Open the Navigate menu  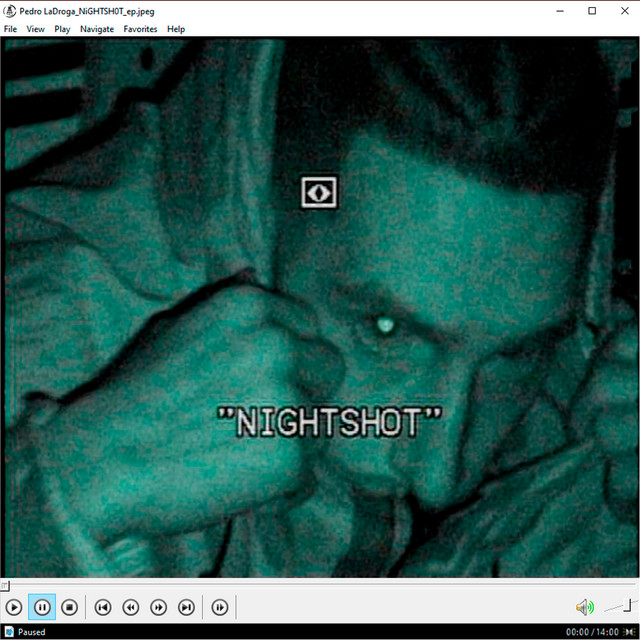click(x=97, y=29)
